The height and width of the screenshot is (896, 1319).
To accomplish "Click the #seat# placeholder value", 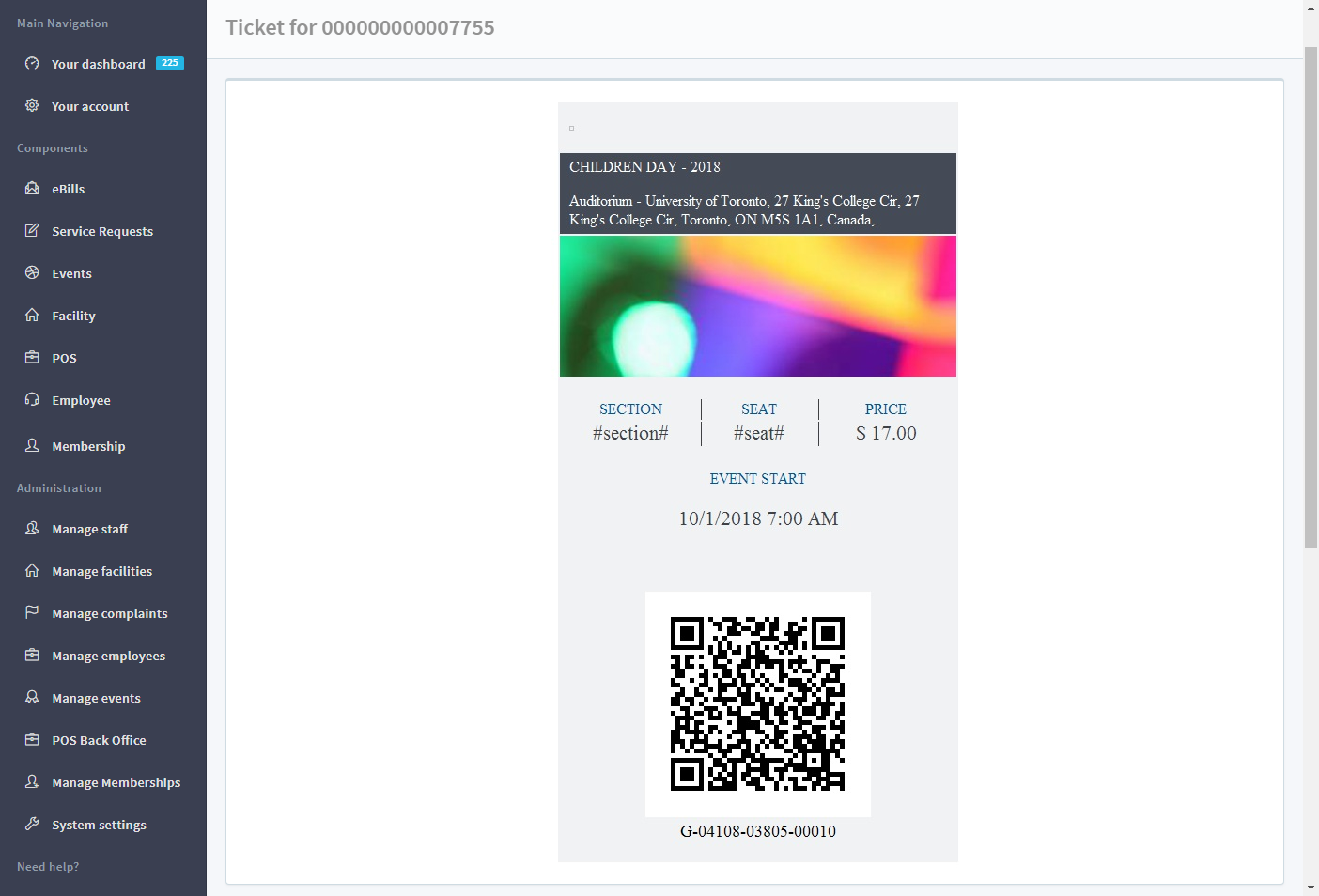I will pos(759,433).
